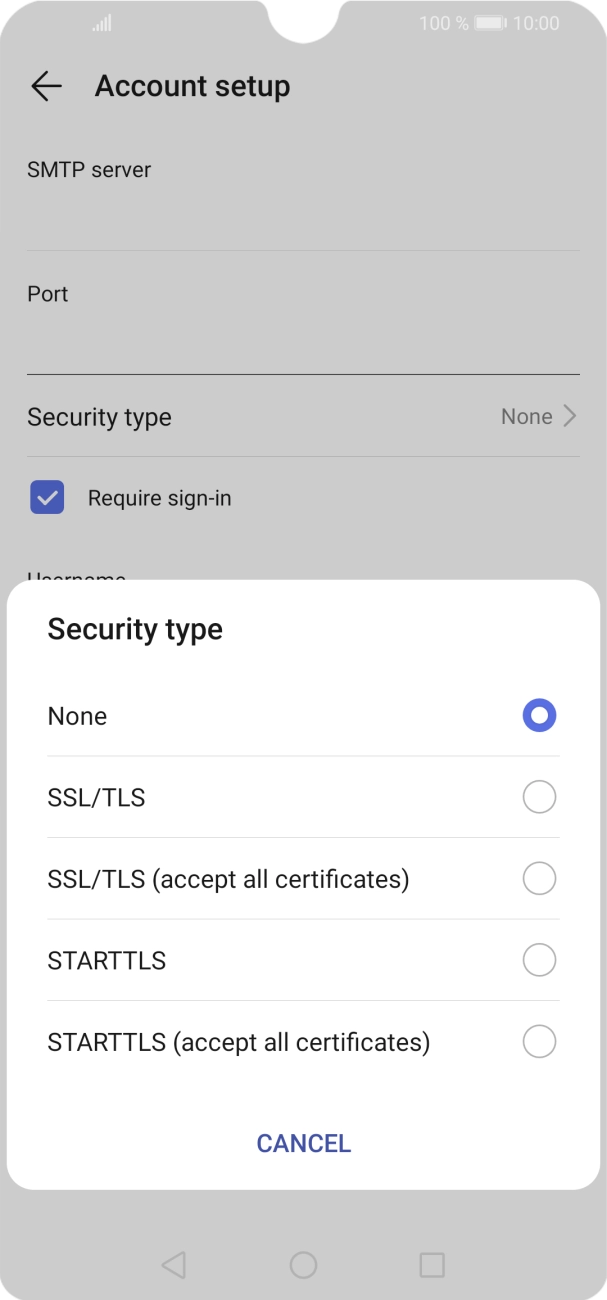Tap the recent apps square button
Screen dimensions: 607x1300
[432, 1265]
